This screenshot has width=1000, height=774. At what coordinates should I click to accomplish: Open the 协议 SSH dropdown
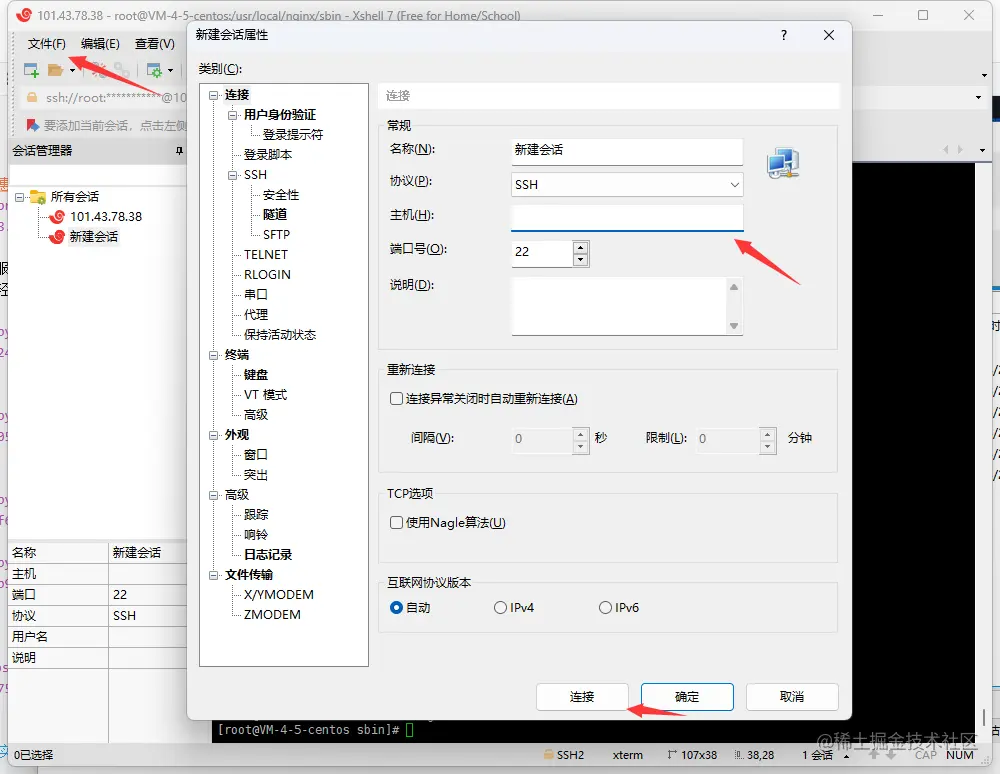pos(735,184)
